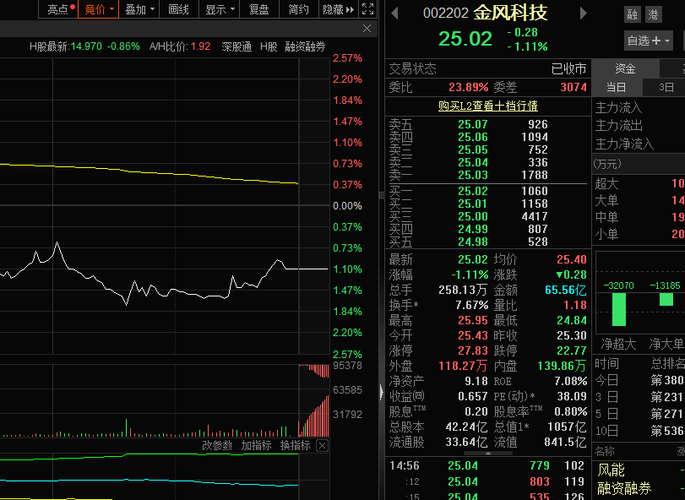Click the 卖五 25.07 order row
The width and height of the screenshot is (685, 500).
488,124
